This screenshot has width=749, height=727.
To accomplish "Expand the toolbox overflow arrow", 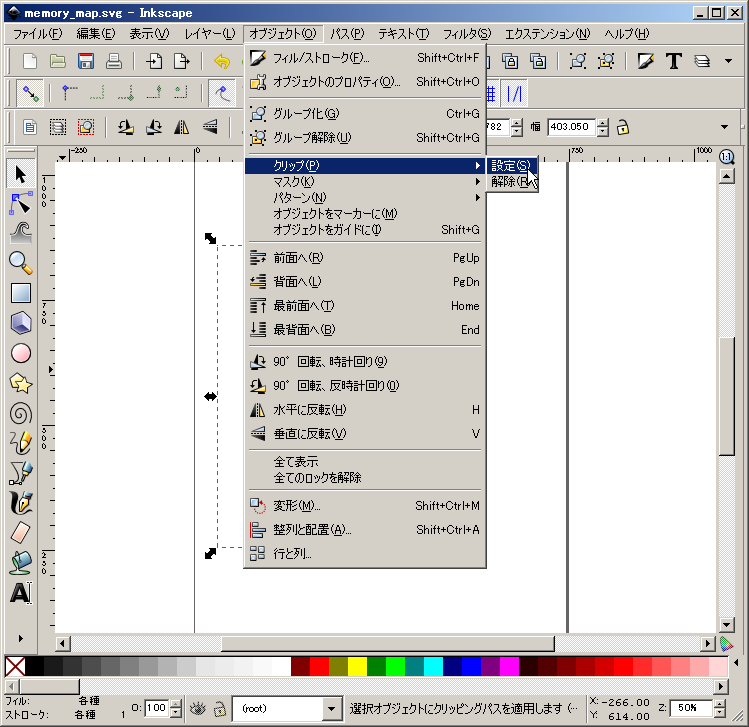I will click(x=21, y=638).
